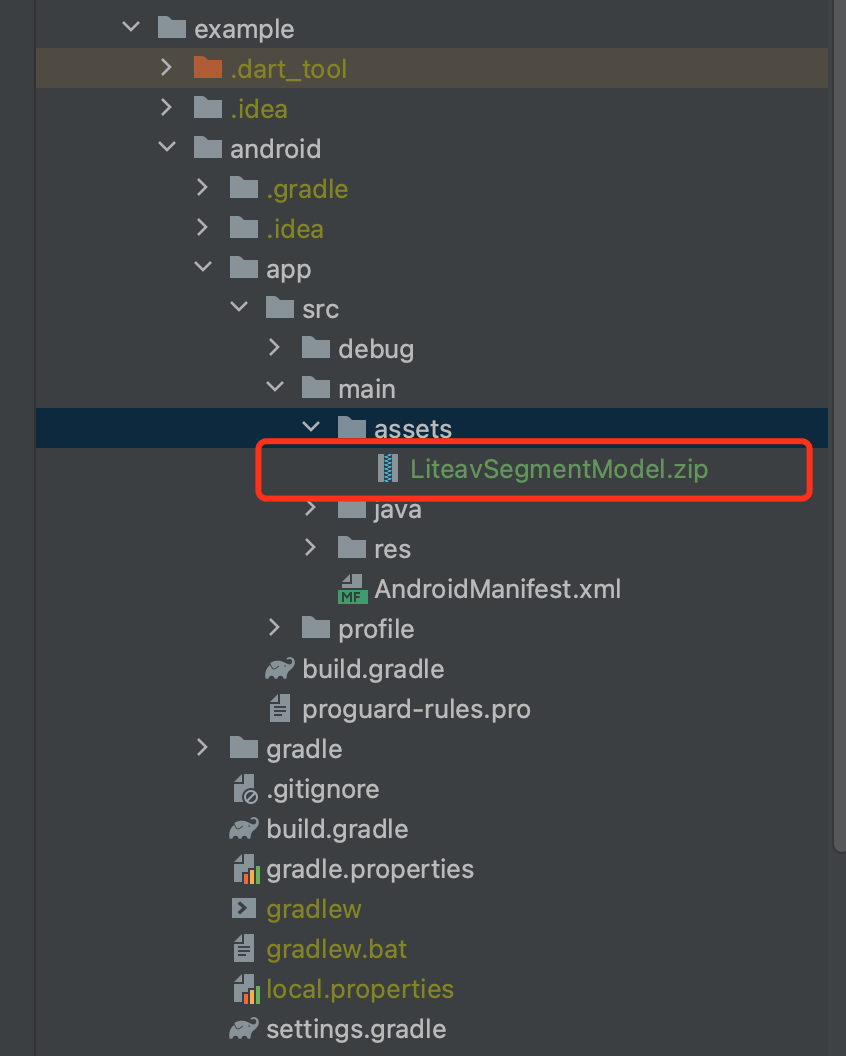Viewport: 846px width, 1056px height.
Task: Click the .gitignore file icon
Action: click(244, 789)
